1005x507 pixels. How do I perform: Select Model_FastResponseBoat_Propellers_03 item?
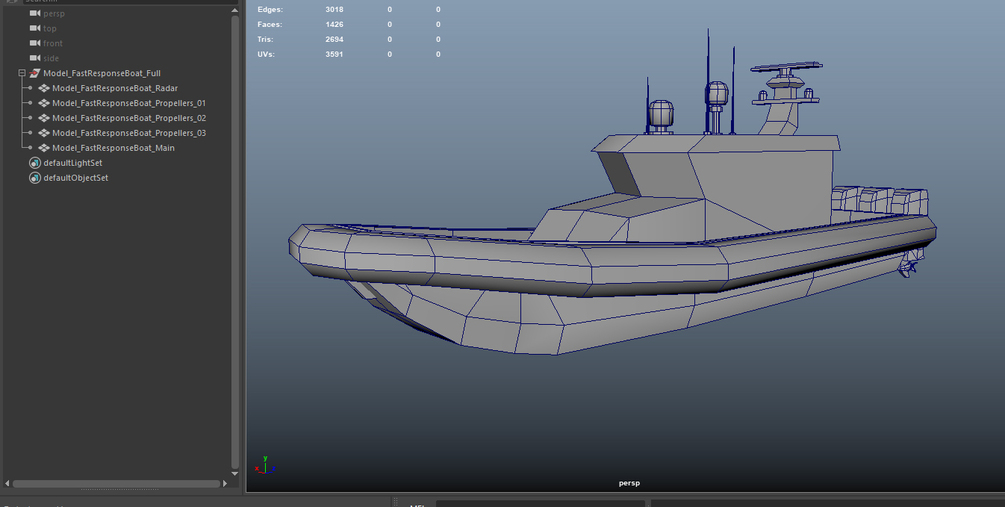coord(129,133)
